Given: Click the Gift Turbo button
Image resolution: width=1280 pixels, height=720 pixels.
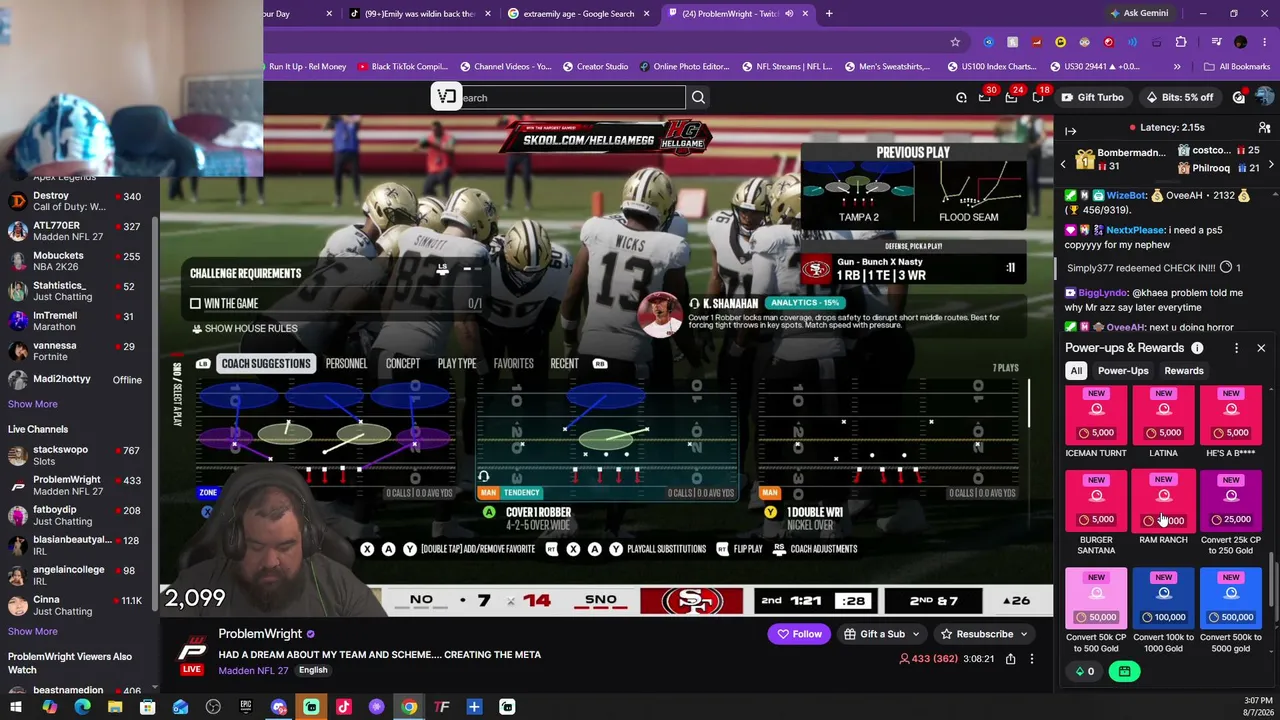Looking at the screenshot, I should 1092,97.
